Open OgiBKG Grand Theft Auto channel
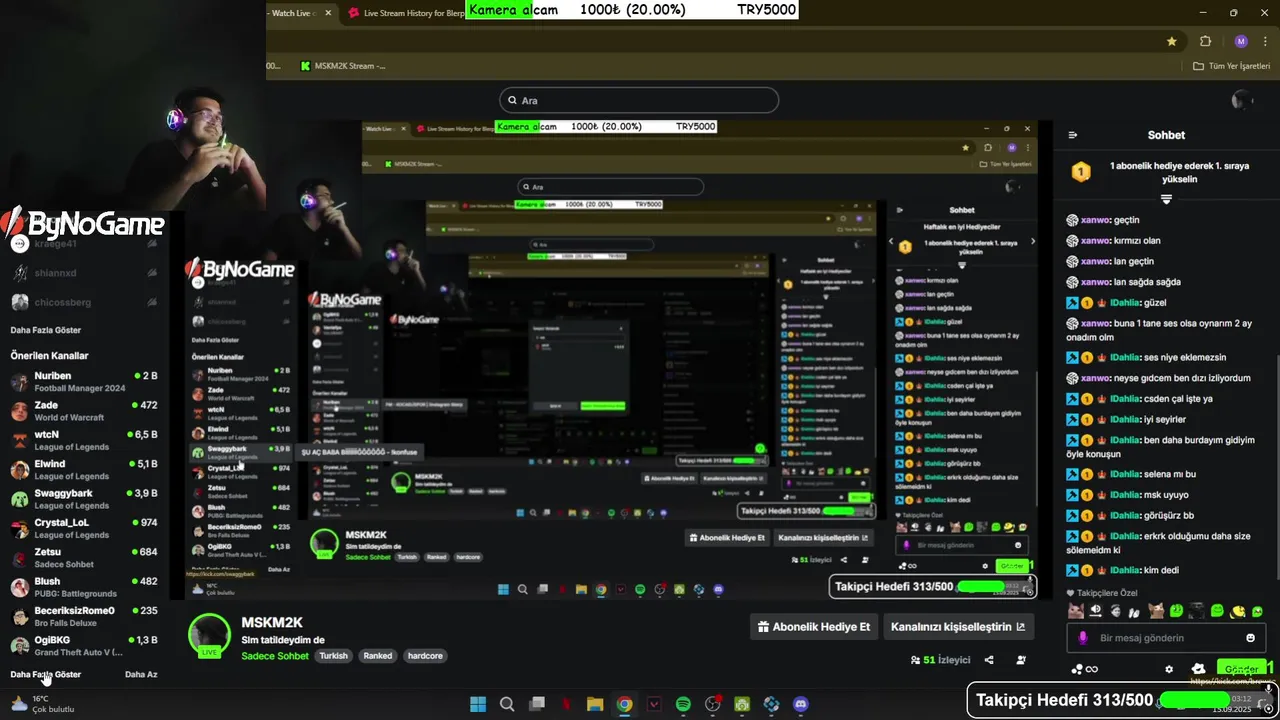This screenshot has width=1280, height=720. [84, 645]
